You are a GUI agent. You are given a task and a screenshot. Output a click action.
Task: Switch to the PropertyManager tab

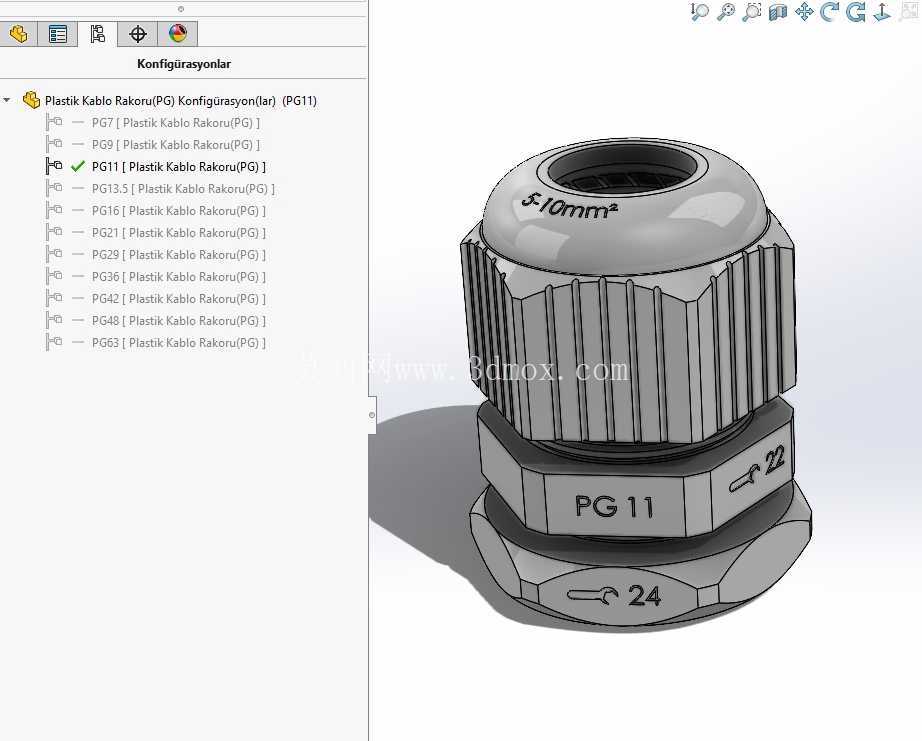tap(58, 34)
